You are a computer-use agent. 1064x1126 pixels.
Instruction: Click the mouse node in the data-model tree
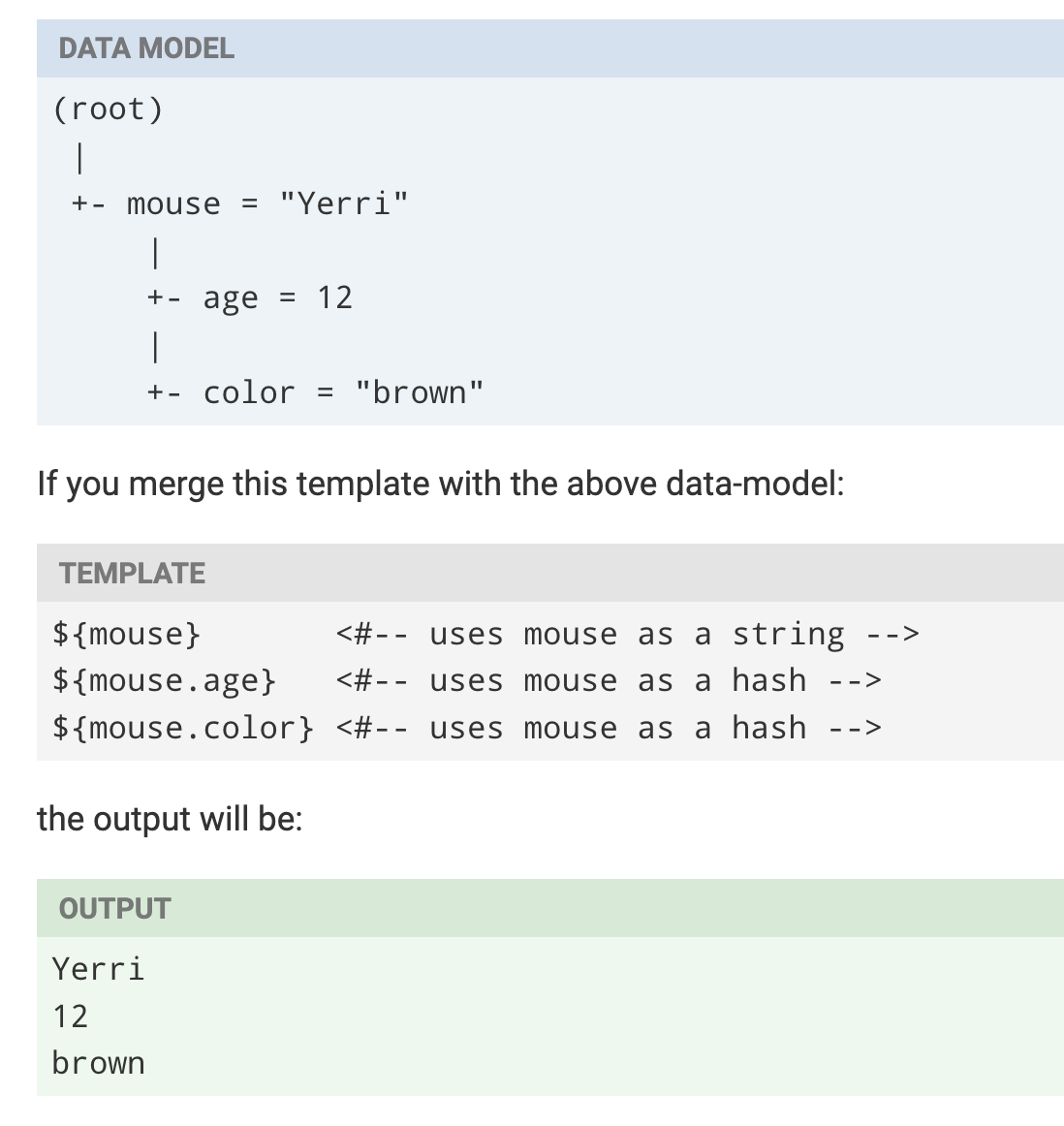click(173, 204)
